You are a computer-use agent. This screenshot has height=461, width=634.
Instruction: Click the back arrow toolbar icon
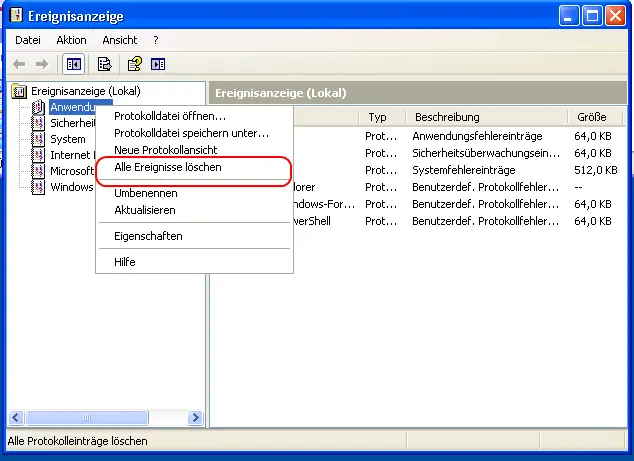point(19,64)
